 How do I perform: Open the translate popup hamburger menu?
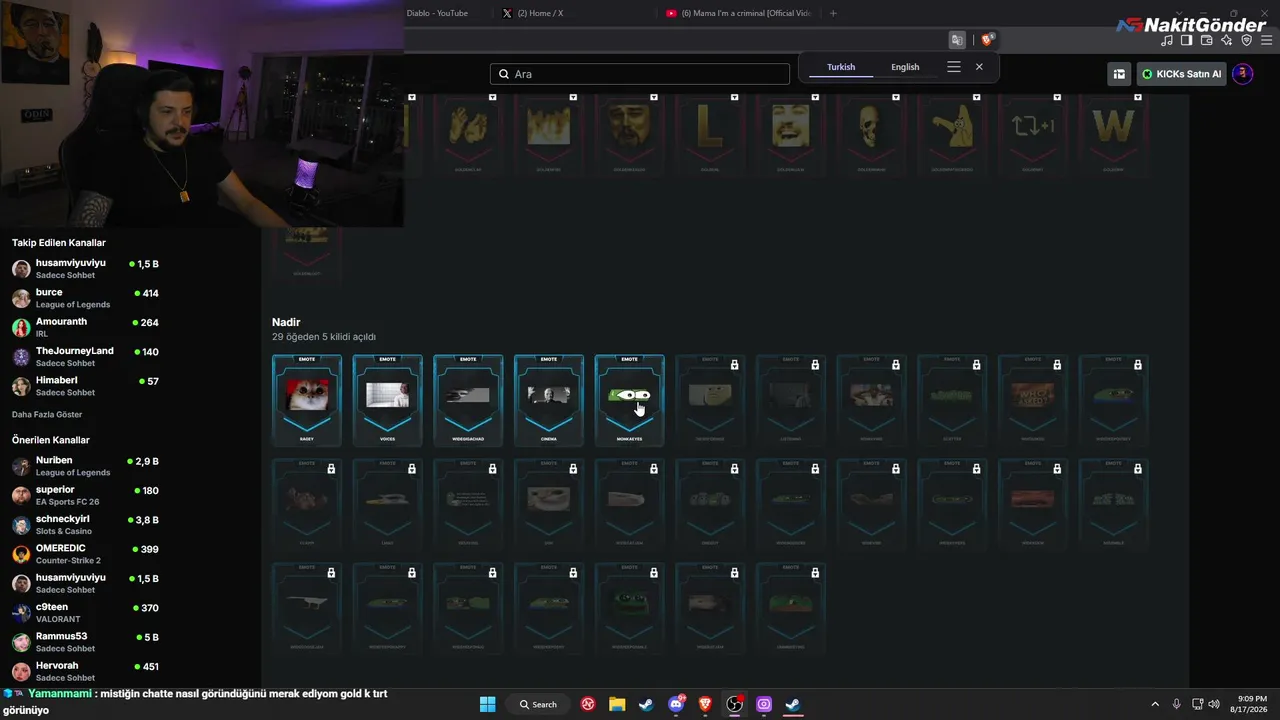(954, 67)
